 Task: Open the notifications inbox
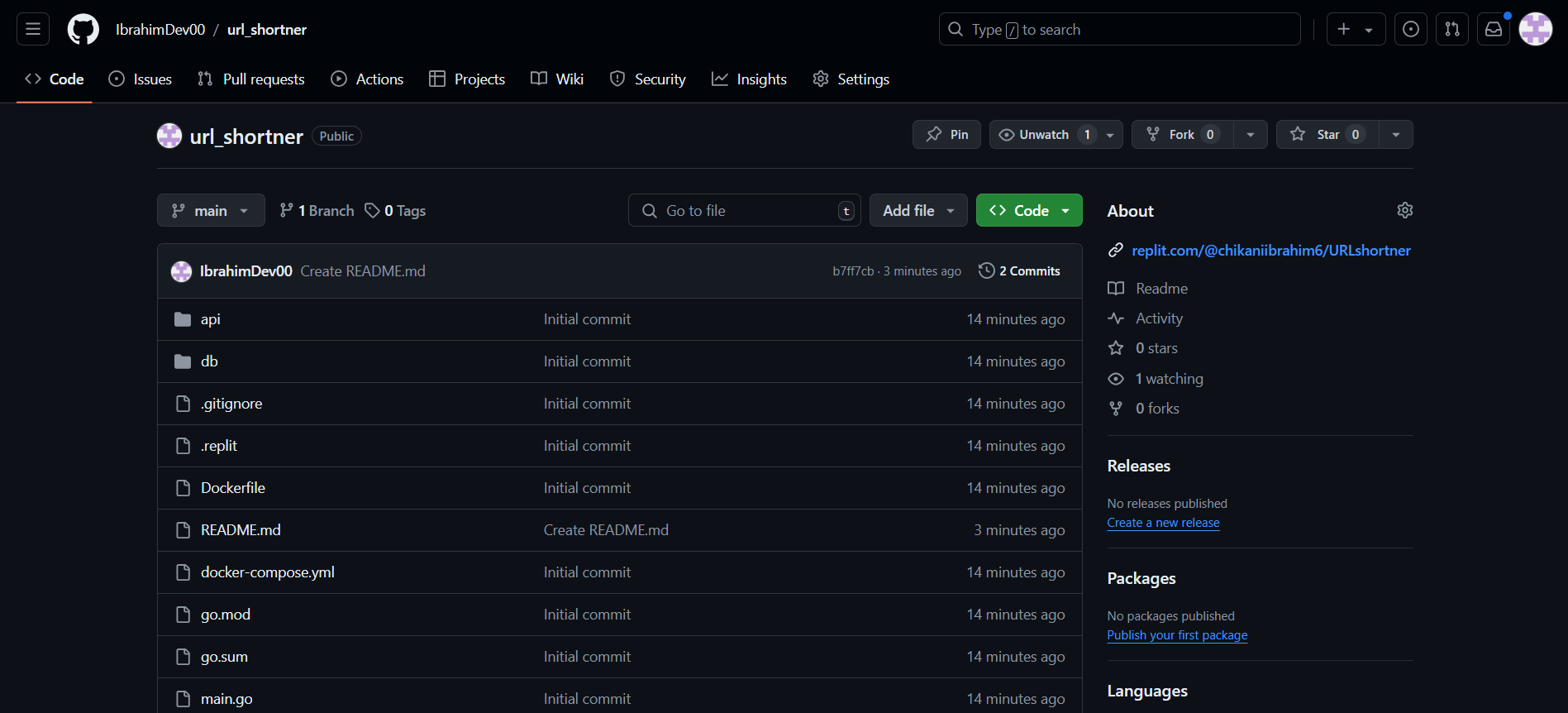tap(1494, 30)
